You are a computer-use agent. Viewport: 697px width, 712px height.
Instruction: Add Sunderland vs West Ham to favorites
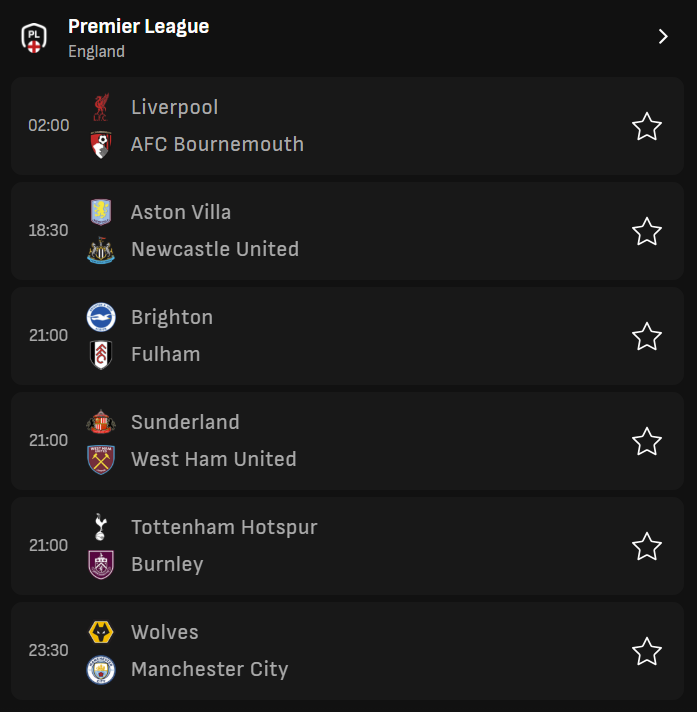point(647,441)
